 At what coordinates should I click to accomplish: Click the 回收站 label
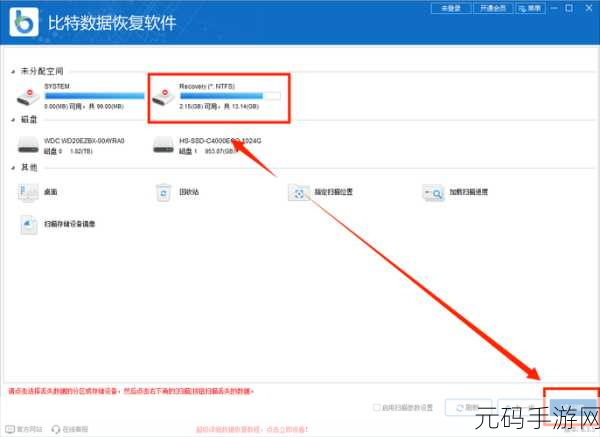pos(189,192)
